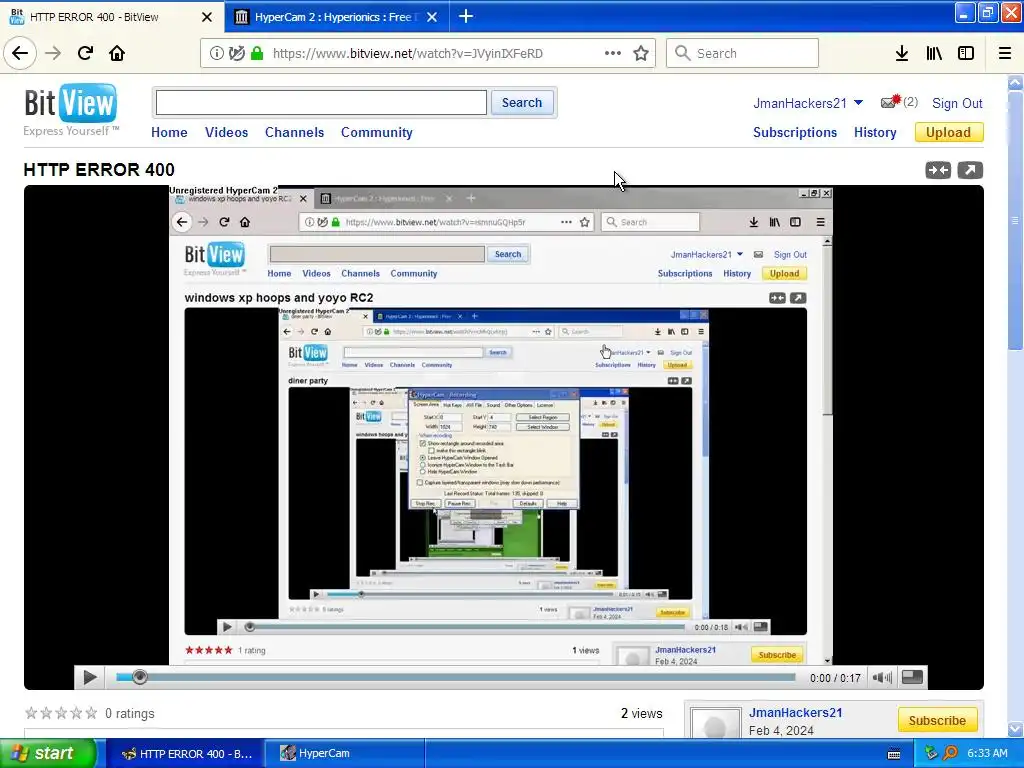
Task: Click the page scrollbar down arrow
Action: tap(1016, 729)
